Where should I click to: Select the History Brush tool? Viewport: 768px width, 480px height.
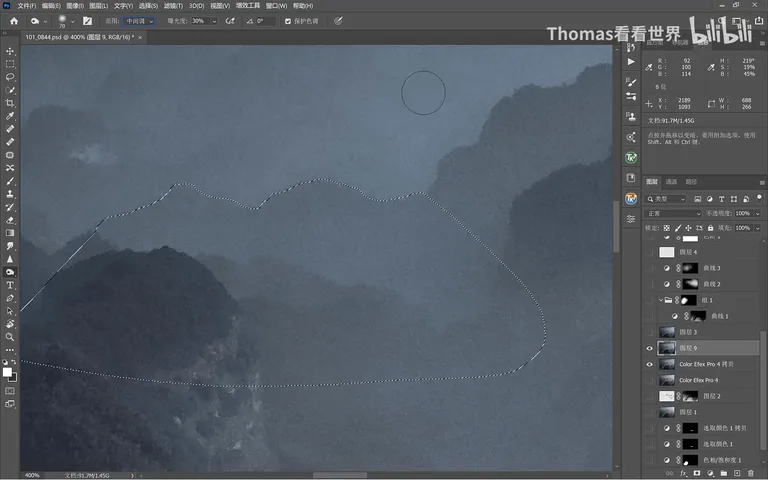(x=10, y=207)
